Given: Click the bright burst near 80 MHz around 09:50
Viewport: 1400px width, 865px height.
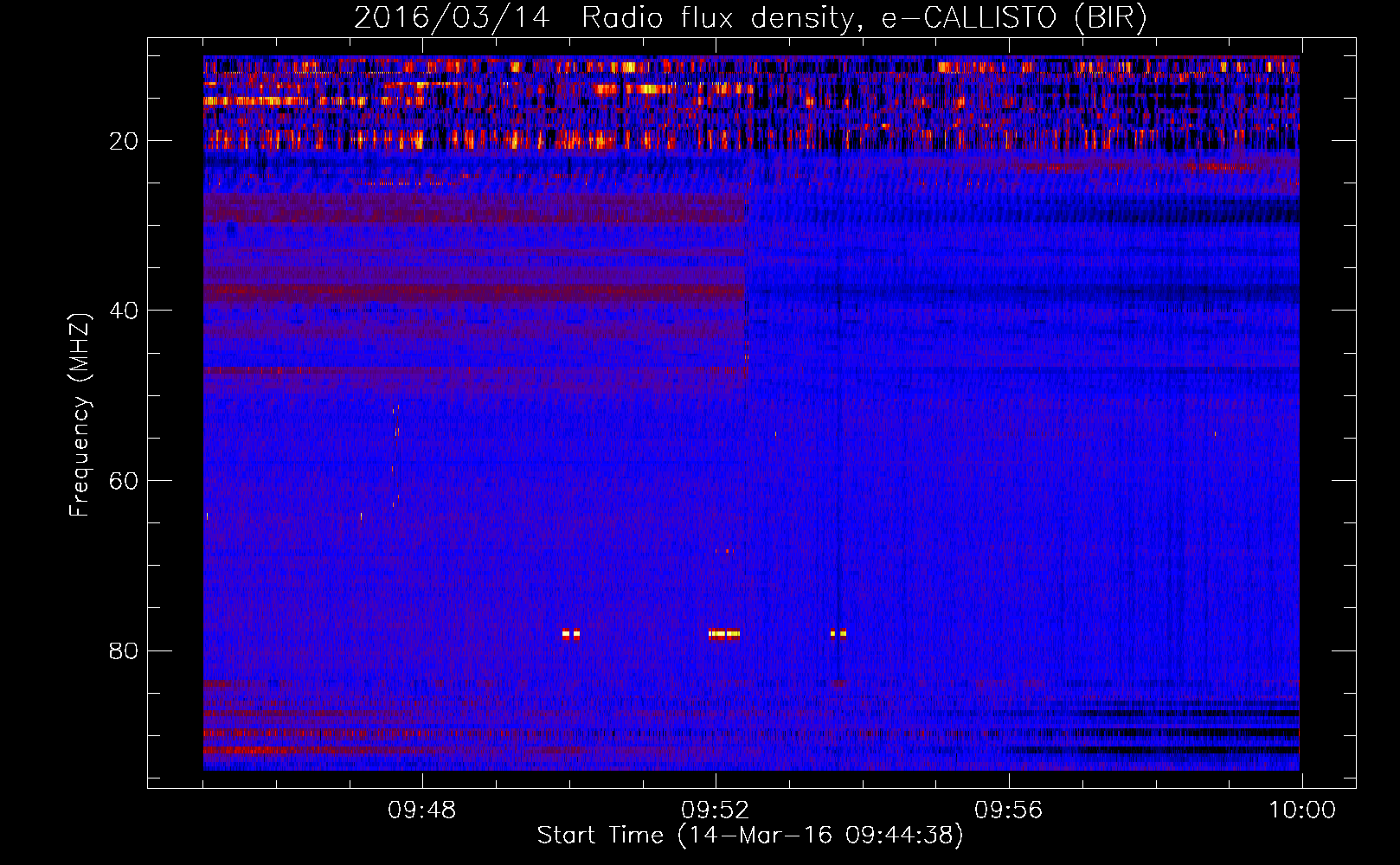Looking at the screenshot, I should tap(570, 634).
